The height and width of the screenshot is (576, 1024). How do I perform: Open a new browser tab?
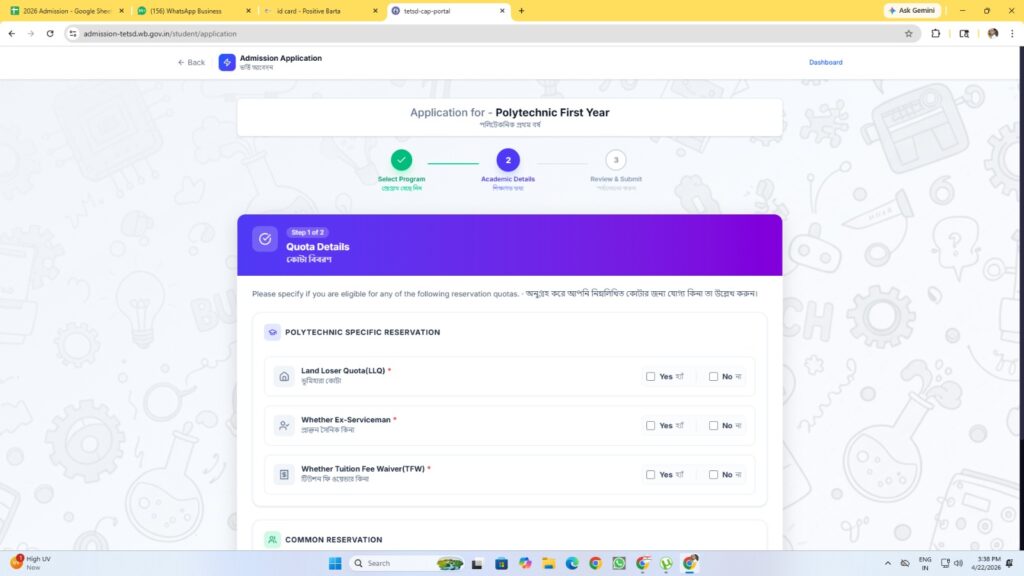[521, 11]
